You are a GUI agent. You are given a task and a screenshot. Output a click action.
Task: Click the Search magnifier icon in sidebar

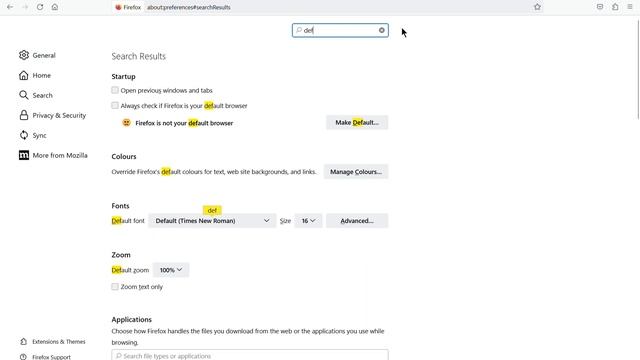(x=24, y=95)
